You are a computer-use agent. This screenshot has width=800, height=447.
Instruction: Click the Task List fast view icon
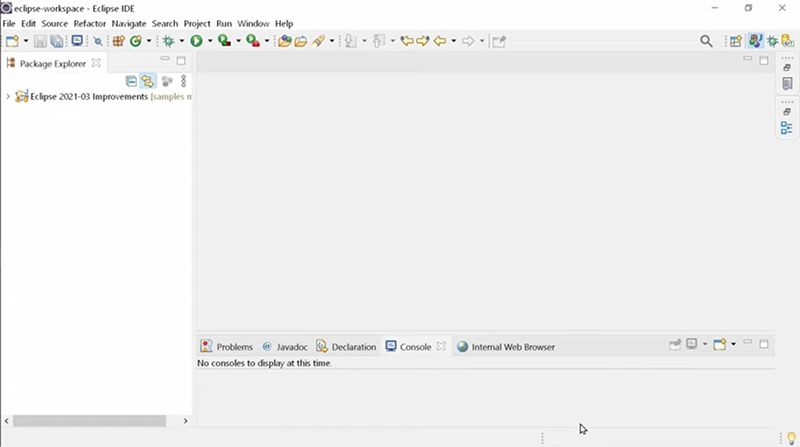pos(787,84)
